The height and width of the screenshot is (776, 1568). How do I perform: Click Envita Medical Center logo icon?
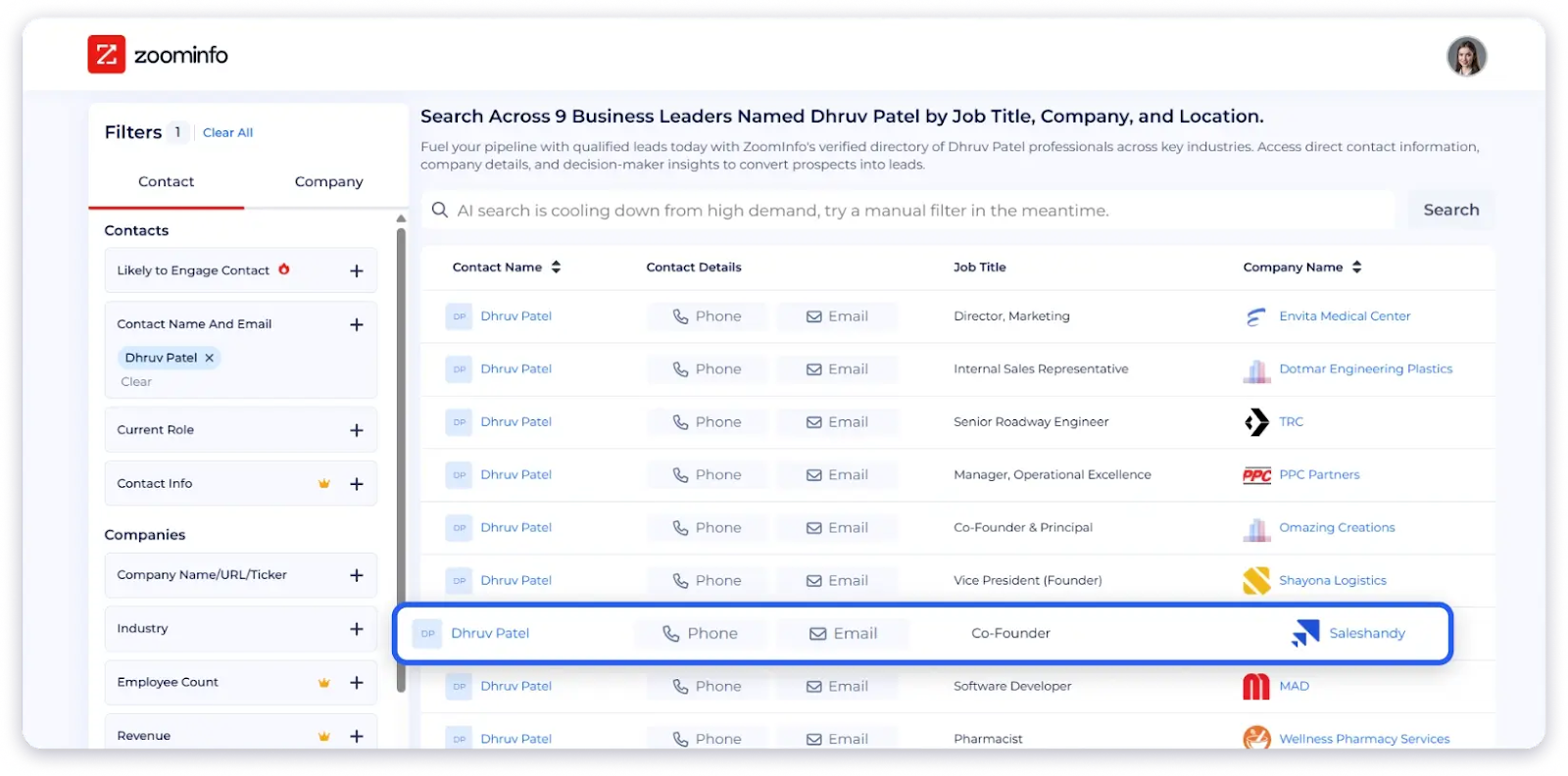point(1256,316)
